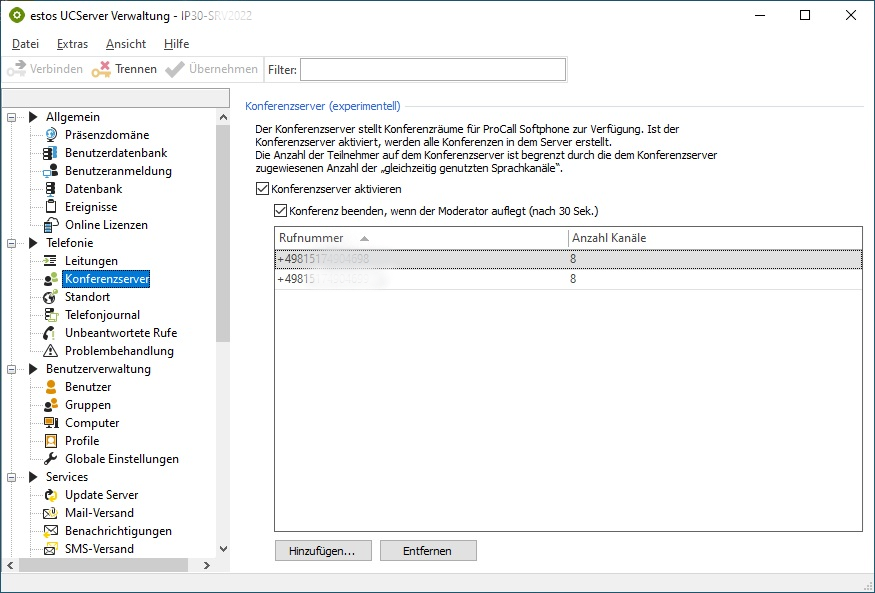Select the Globale Einstellungen wrench icon
This screenshot has height=593, width=875.
tap(51, 459)
